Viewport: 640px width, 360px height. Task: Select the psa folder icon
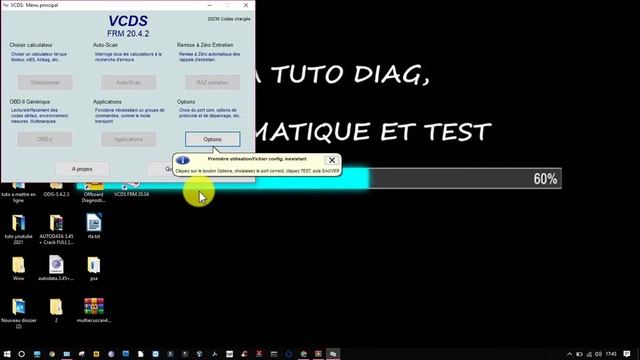[93, 265]
